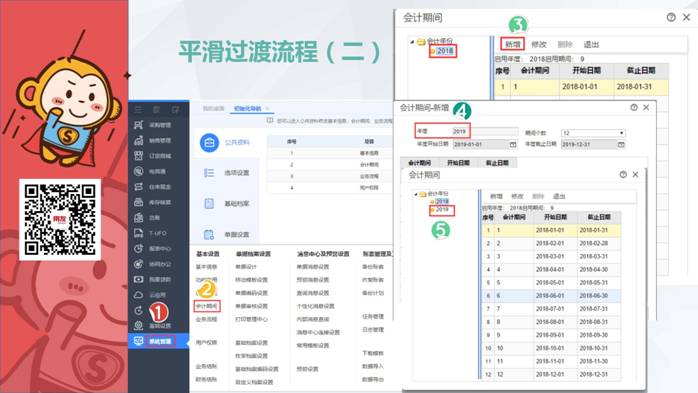The image size is (698, 393).
Task: Open calendar picker beside 年度开始日期 field
Action: [513, 145]
